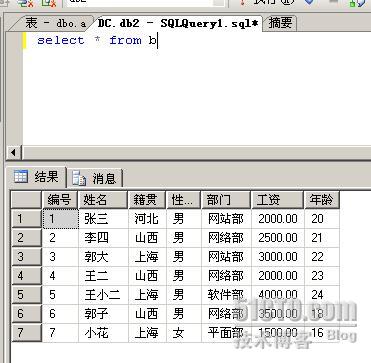Select result row 4 via its row header

point(26,276)
